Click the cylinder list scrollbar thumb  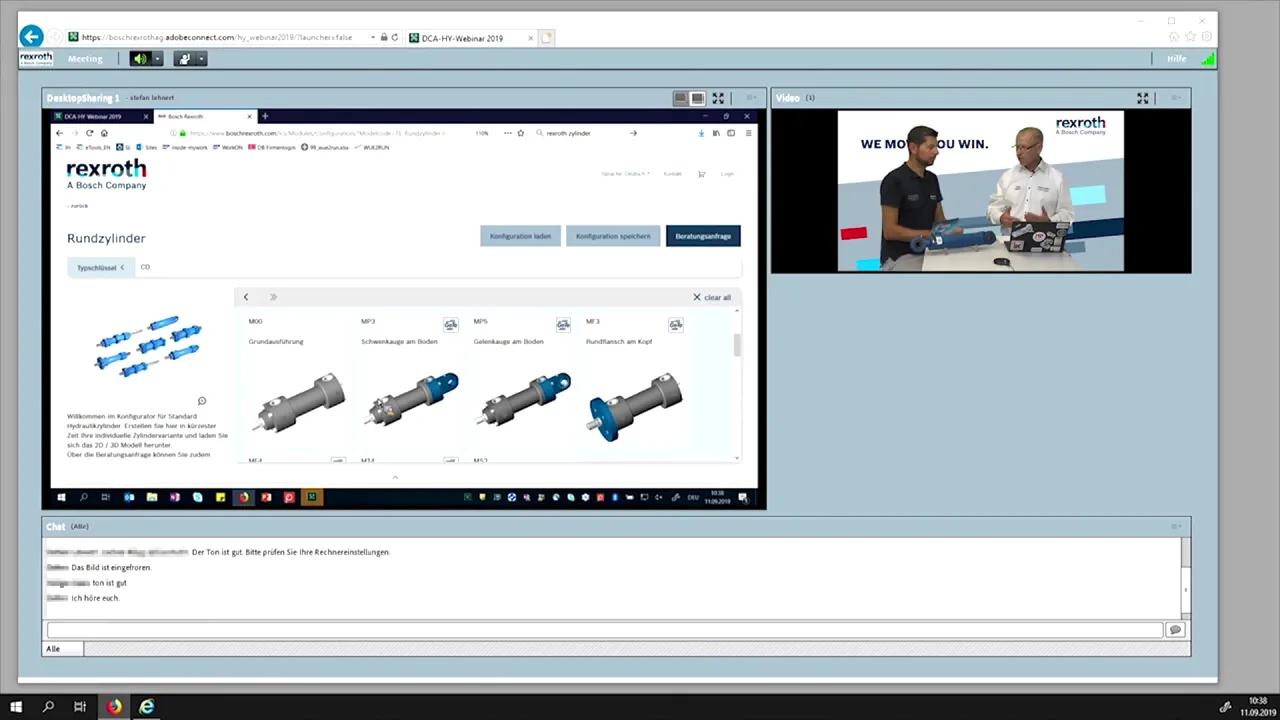738,345
